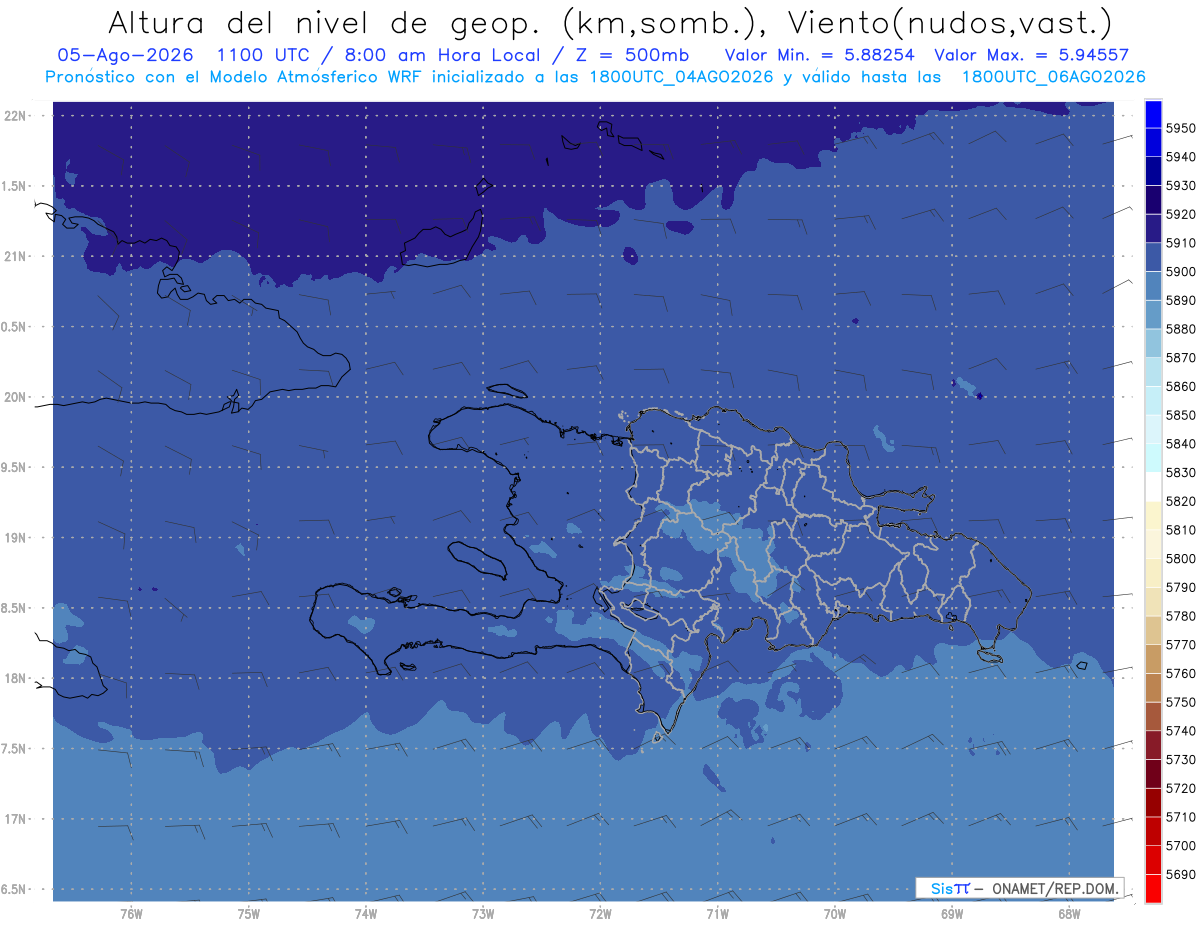Click the '5760' legend value

click(x=1181, y=673)
